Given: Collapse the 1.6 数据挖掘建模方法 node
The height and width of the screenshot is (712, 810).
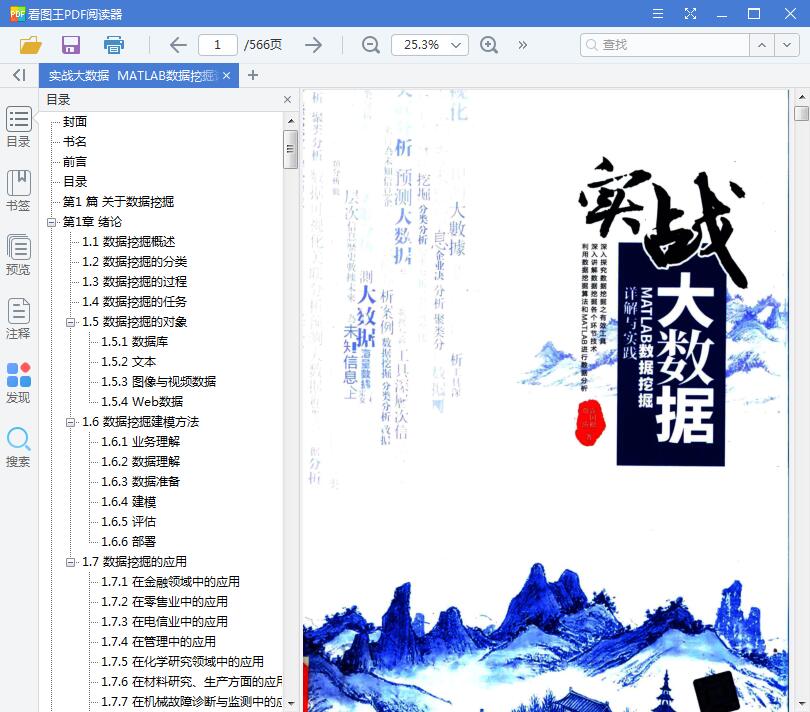Looking at the screenshot, I should point(70,422).
